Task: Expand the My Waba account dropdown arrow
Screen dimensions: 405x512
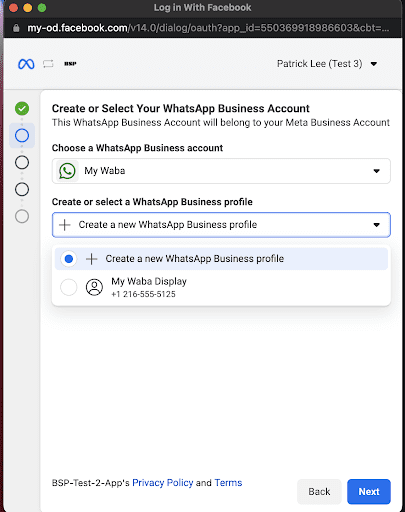Action: click(377, 171)
